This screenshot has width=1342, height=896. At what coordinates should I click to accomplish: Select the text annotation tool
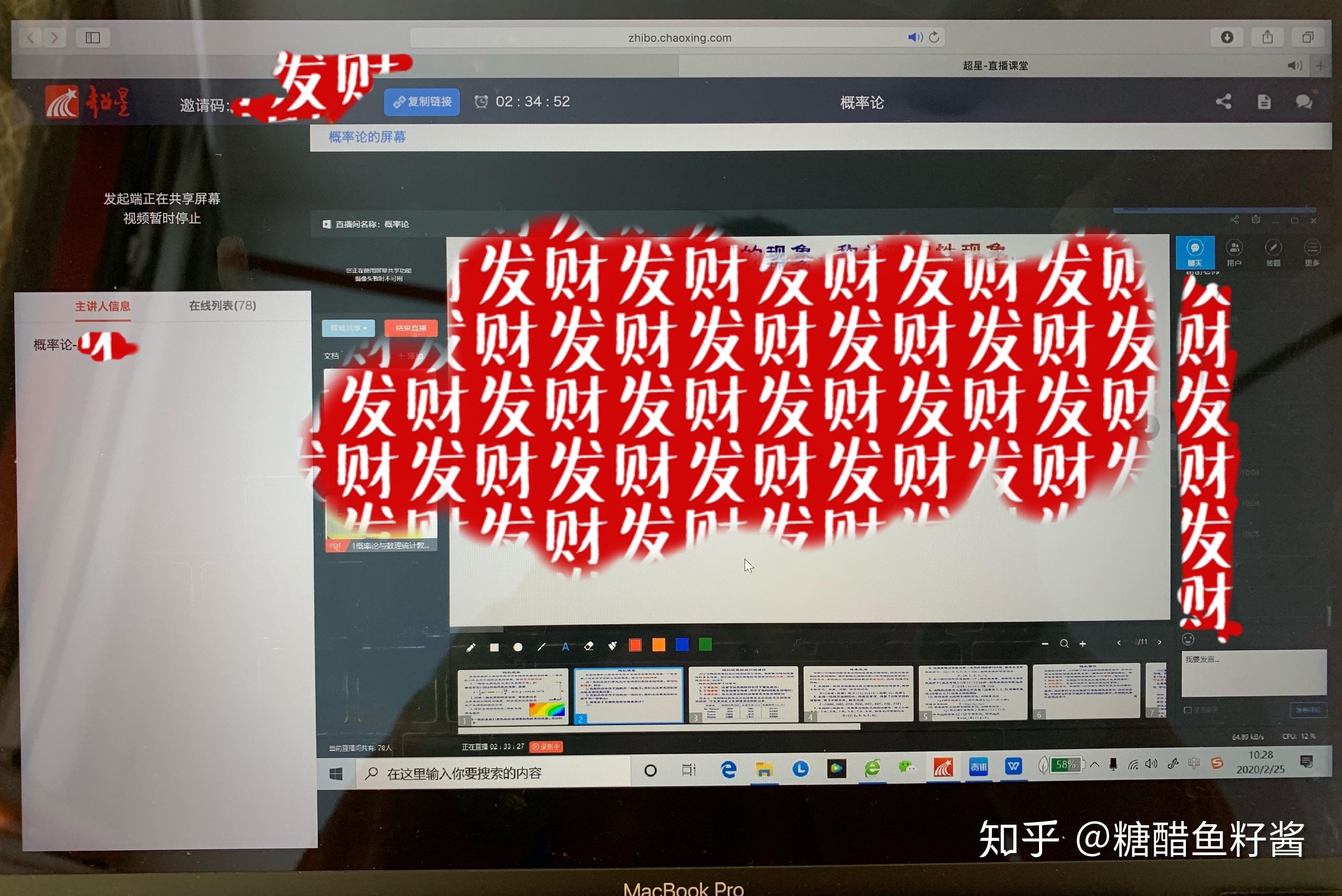tap(565, 647)
